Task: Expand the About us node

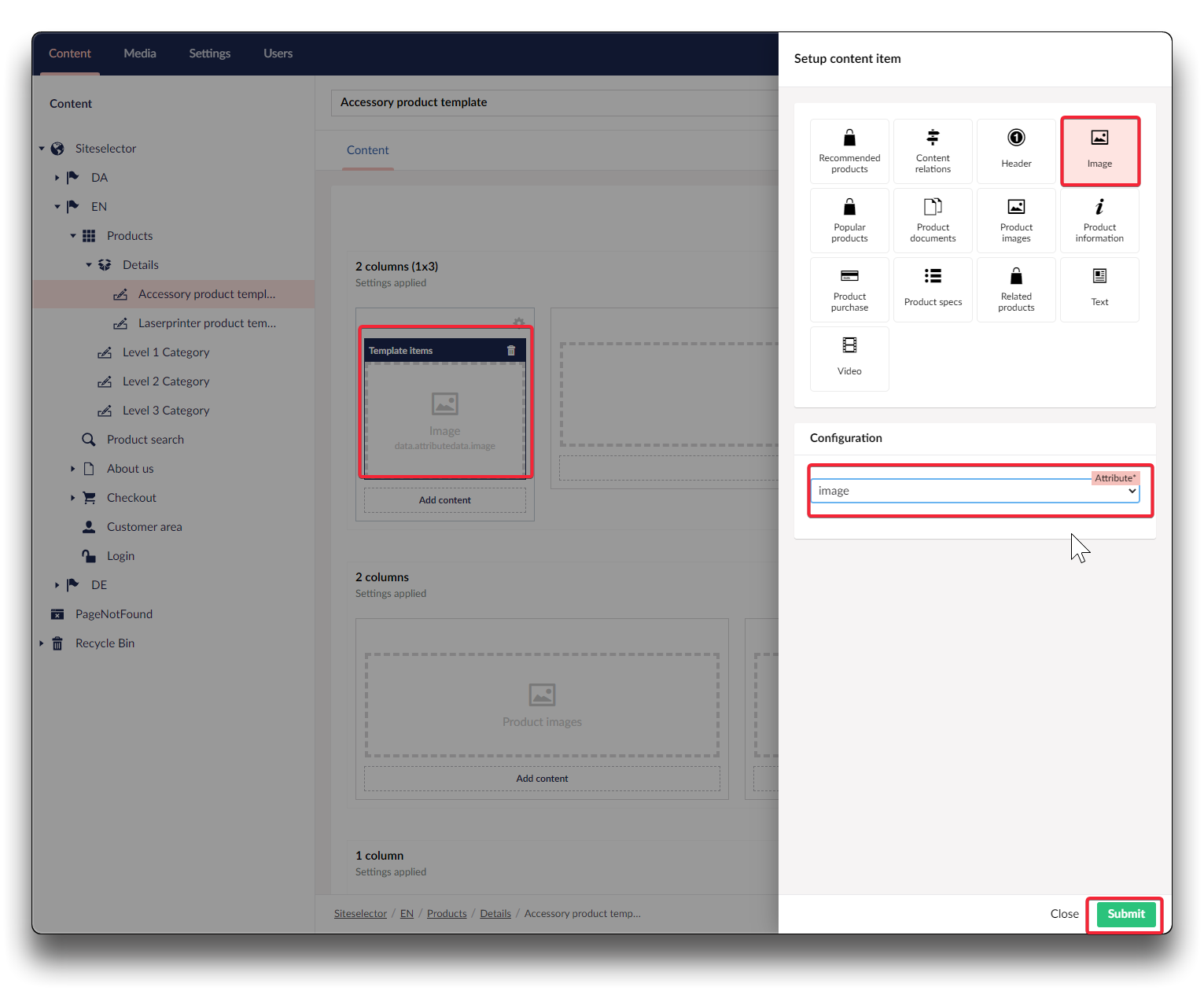Action: pos(73,469)
